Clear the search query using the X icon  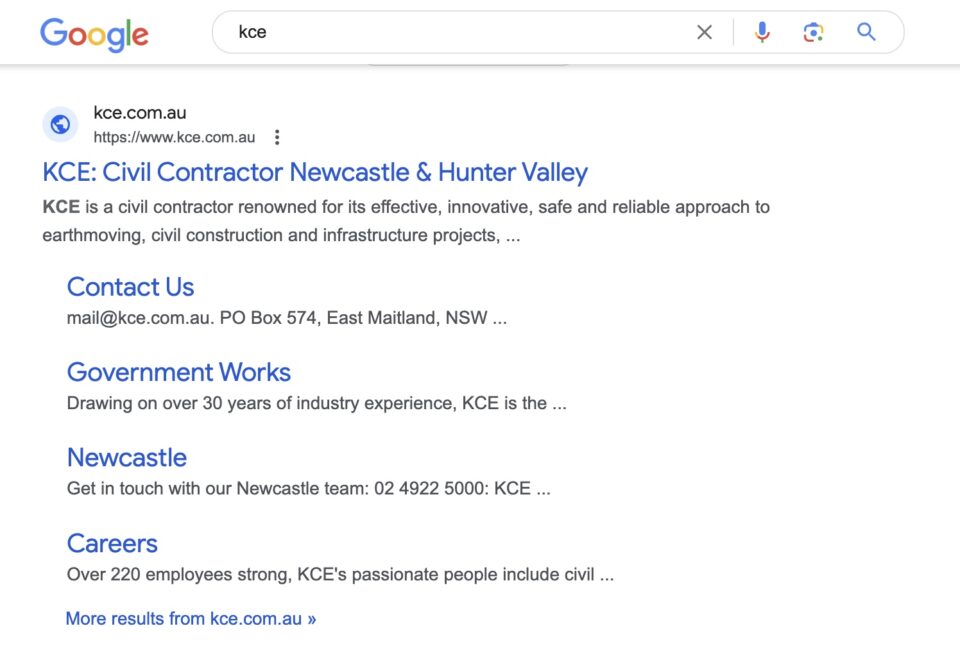pos(704,32)
